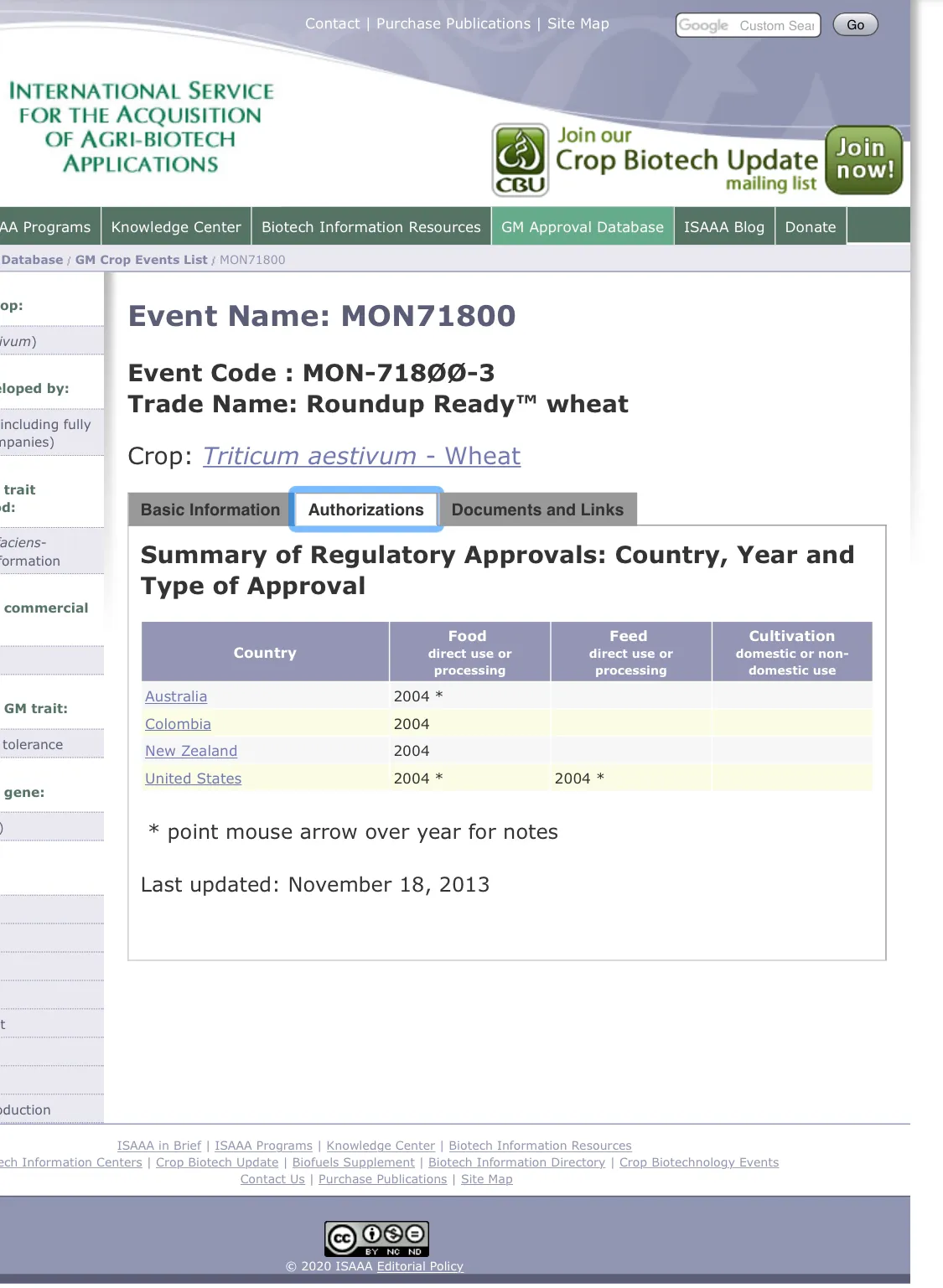Open the Editorial Policy link
Image resolution: width=943 pixels, height=1288 pixels.
point(420,1266)
